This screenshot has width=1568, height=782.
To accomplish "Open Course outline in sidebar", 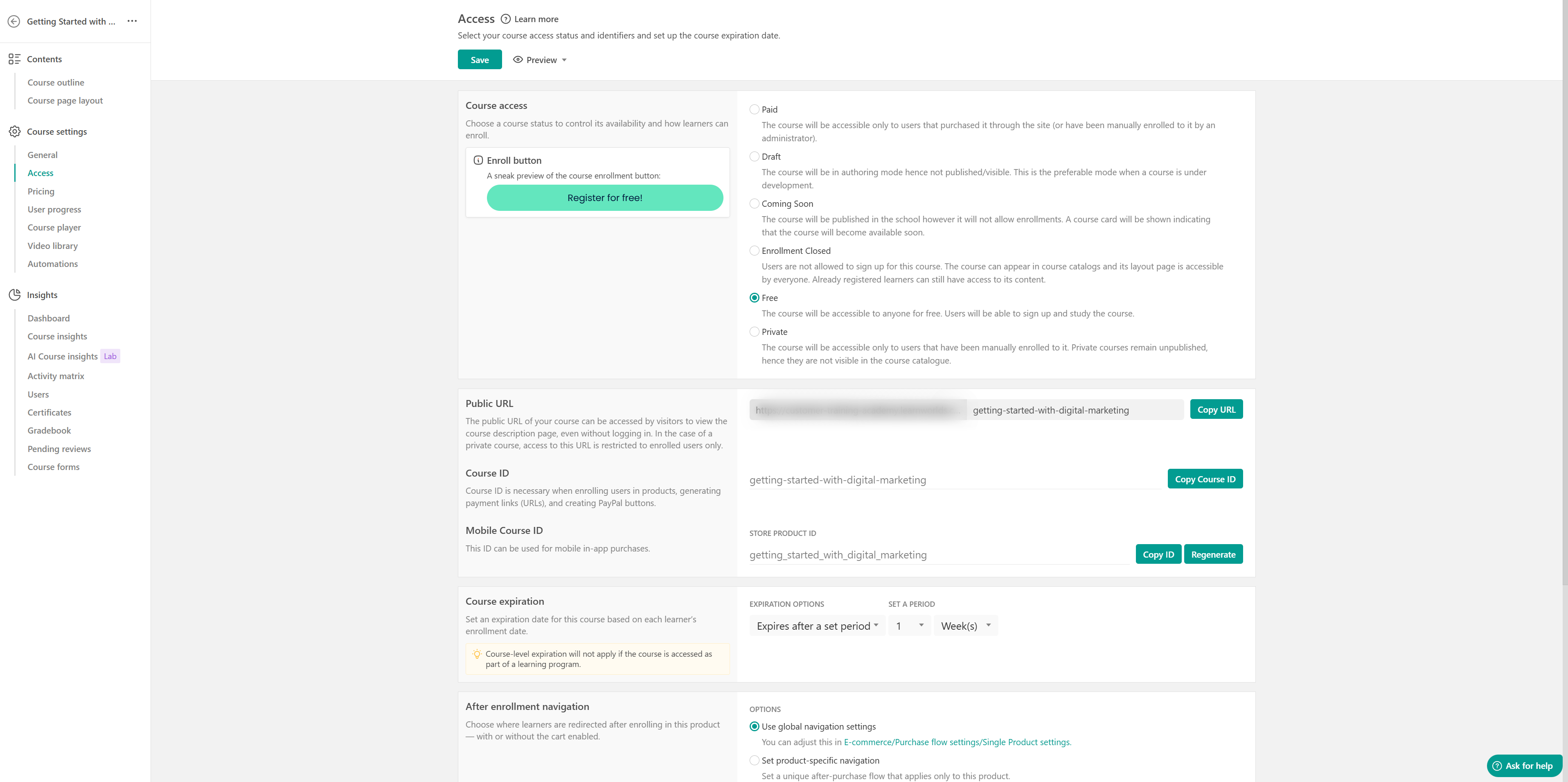I will pos(55,82).
